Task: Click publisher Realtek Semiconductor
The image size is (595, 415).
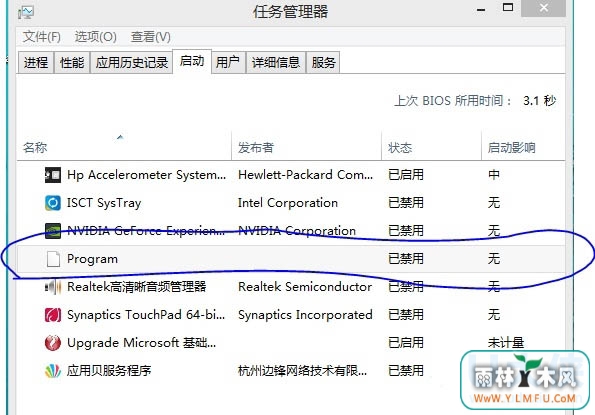Action: 305,287
